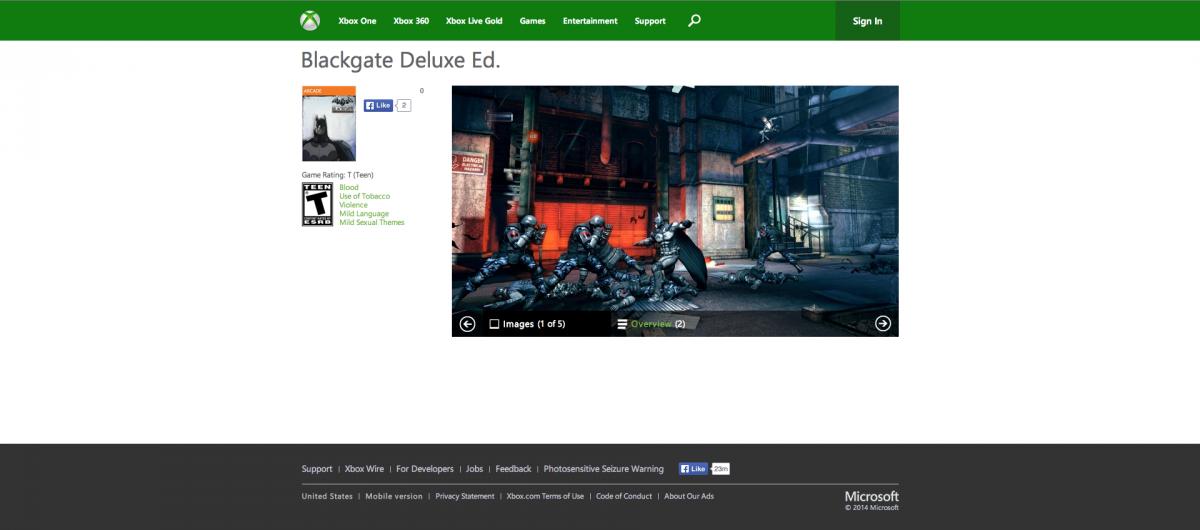Click the footer like count bubble 23m

coord(720,468)
